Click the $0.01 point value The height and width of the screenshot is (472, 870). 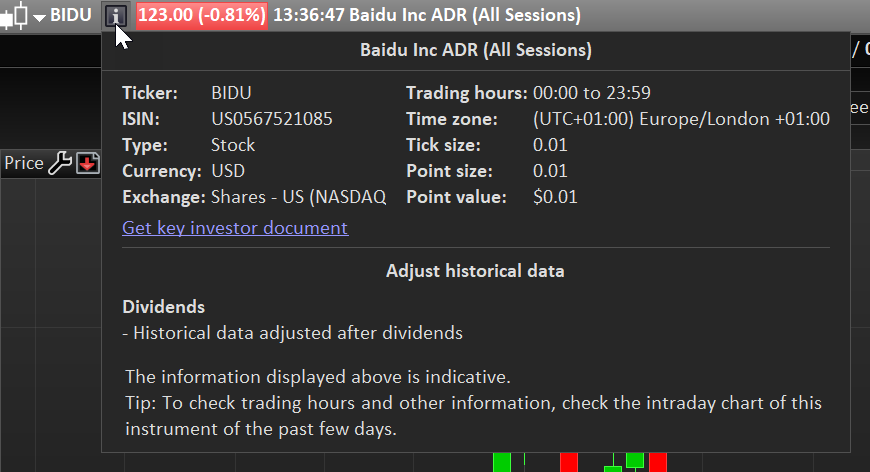pos(555,197)
